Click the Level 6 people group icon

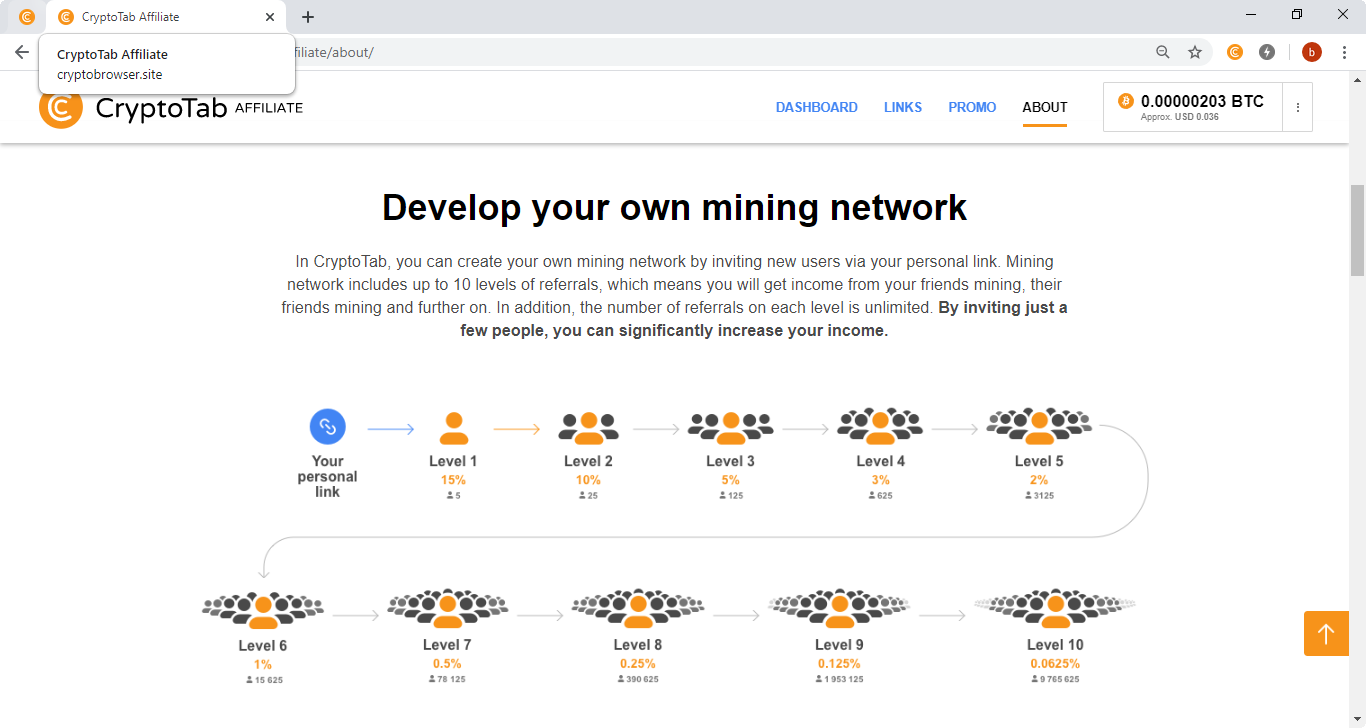(263, 610)
